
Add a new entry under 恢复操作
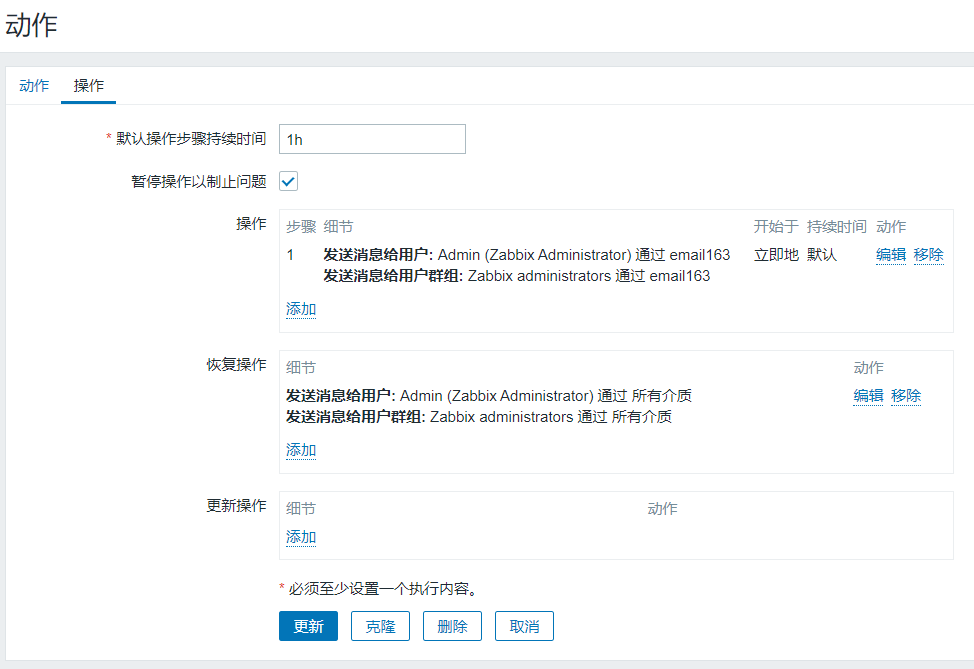click(x=301, y=450)
